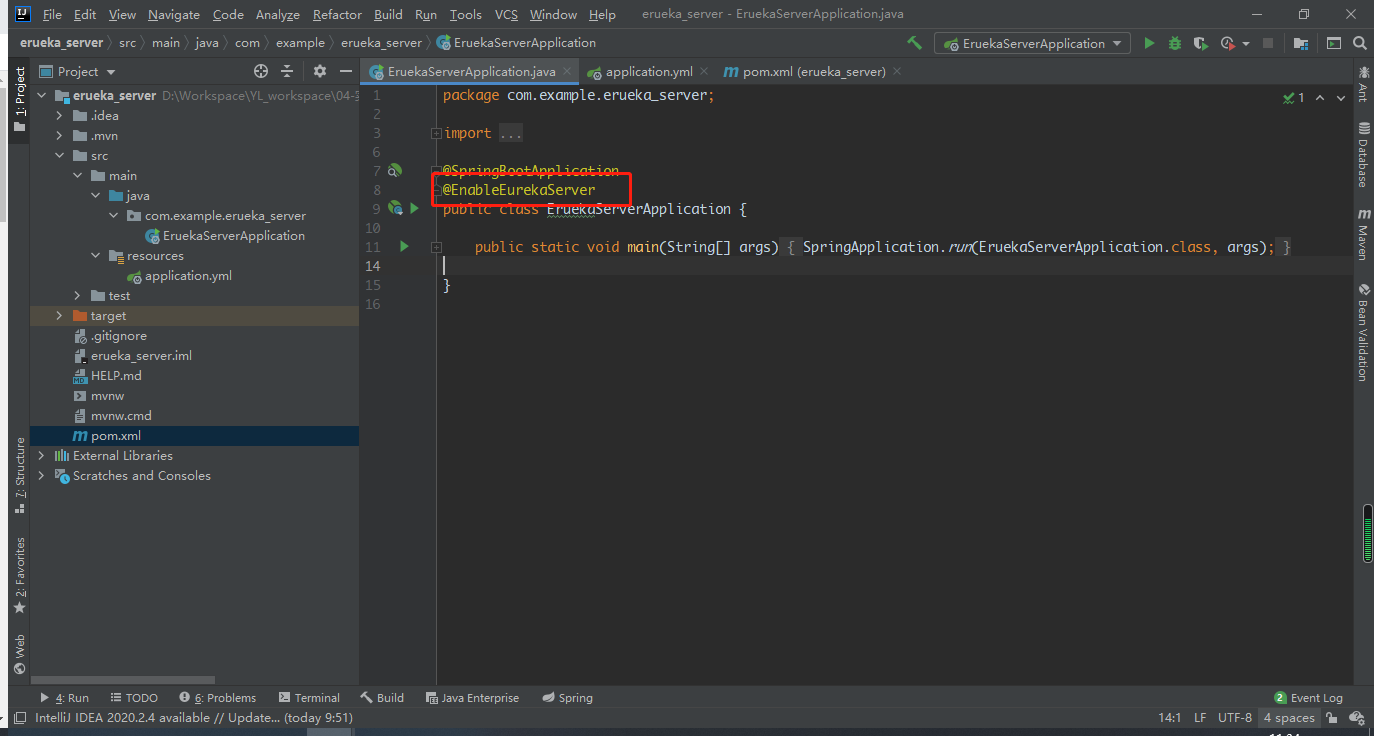Toggle the 7: Structure side tool window
Viewport: 1374px width, 736px height.
click(x=19, y=476)
